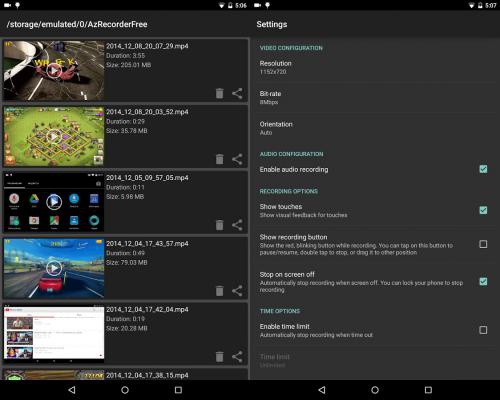Image resolution: width=500 pixels, height=400 pixels.
Task: Click Duration: 0:19 text
Action: 126,319
